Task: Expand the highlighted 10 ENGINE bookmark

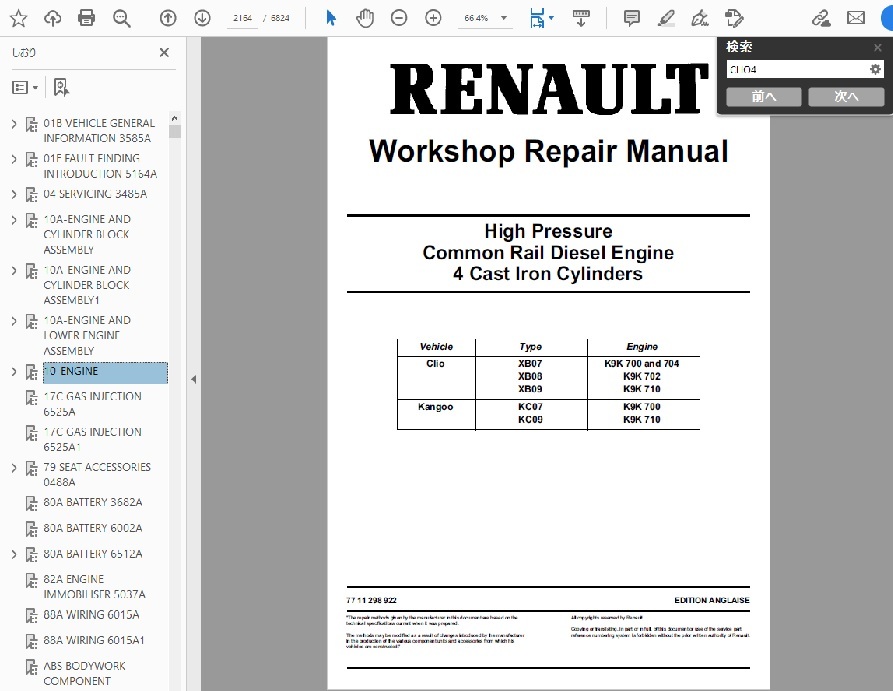Action: tap(14, 371)
